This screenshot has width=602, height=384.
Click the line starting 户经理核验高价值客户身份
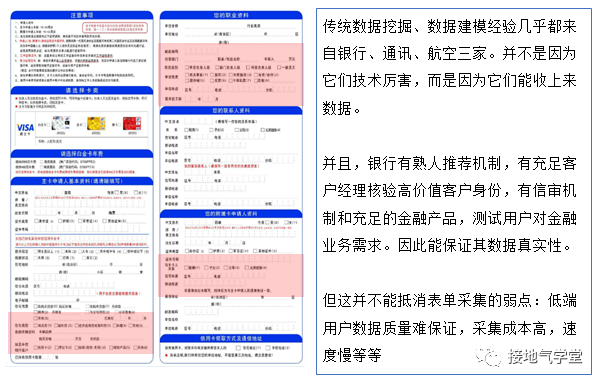tap(449, 191)
